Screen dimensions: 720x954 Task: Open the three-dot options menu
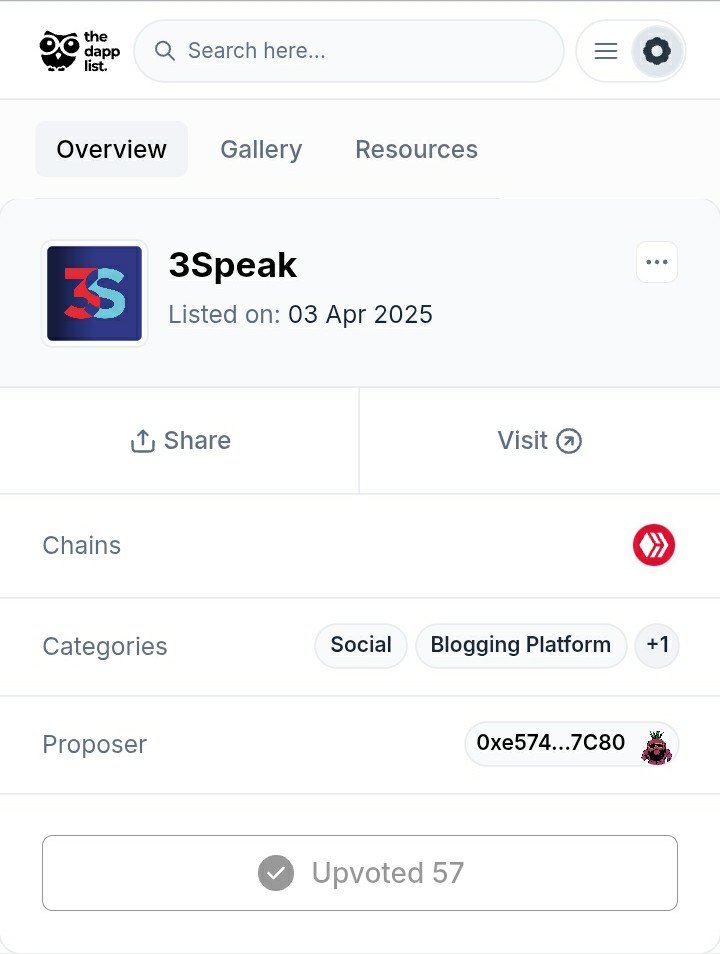pos(657,262)
